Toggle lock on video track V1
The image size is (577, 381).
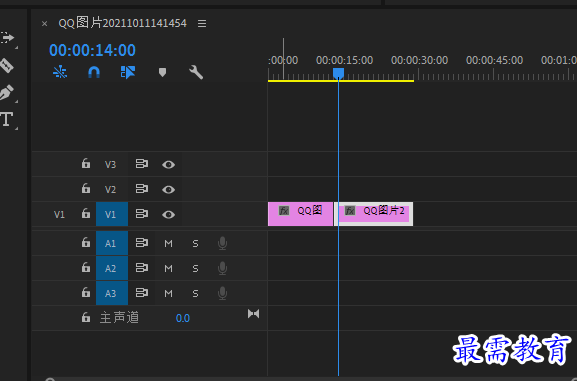(x=86, y=213)
